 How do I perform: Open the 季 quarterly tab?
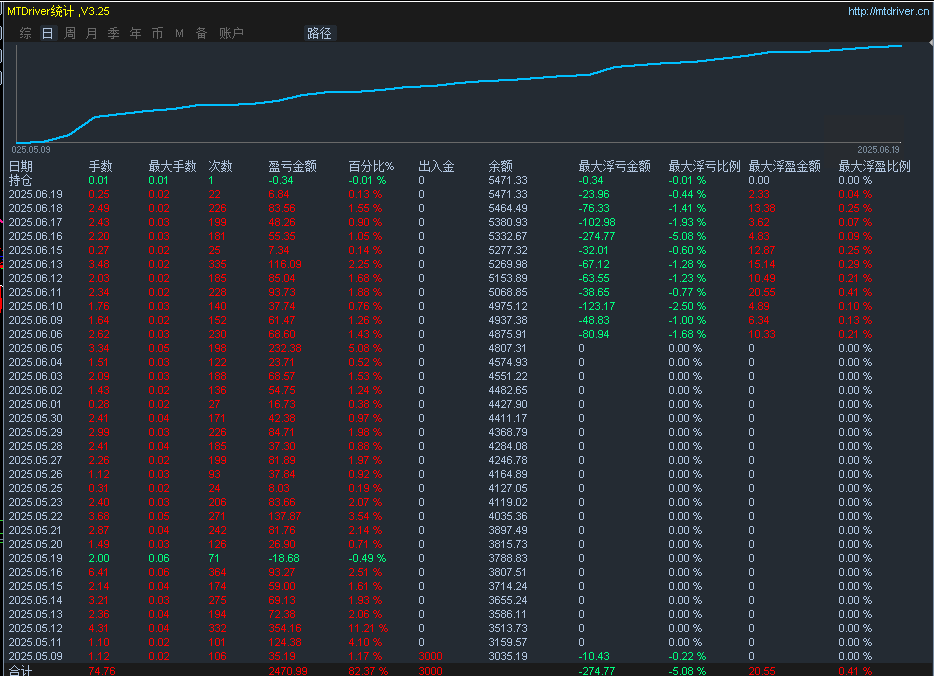coord(113,33)
